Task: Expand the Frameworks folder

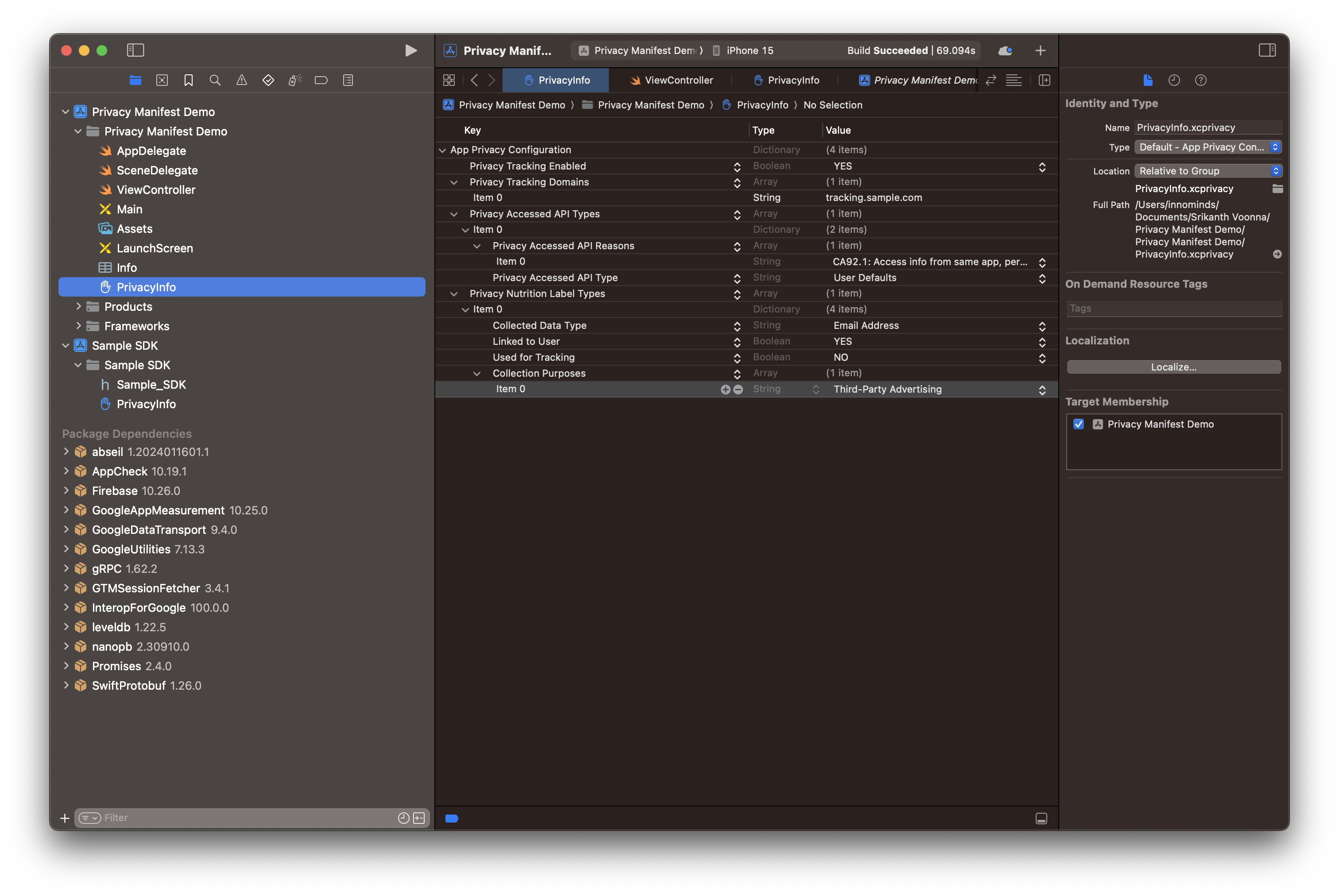Action: click(78, 326)
